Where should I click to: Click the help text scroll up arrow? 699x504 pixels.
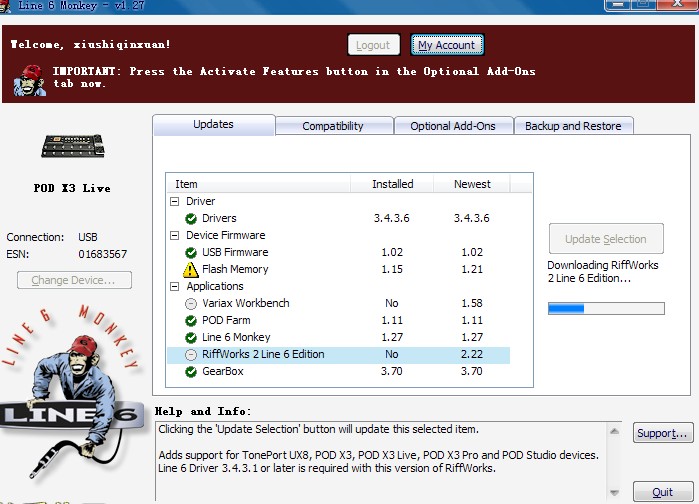(614, 431)
